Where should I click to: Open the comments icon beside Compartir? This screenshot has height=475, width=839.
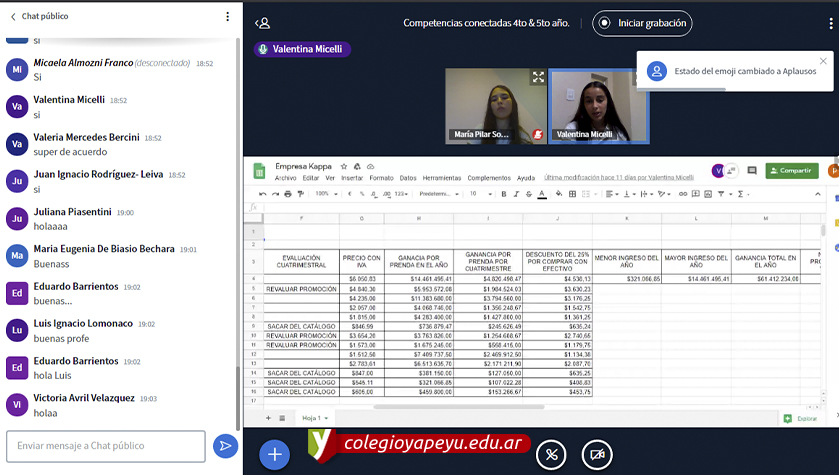pos(752,171)
